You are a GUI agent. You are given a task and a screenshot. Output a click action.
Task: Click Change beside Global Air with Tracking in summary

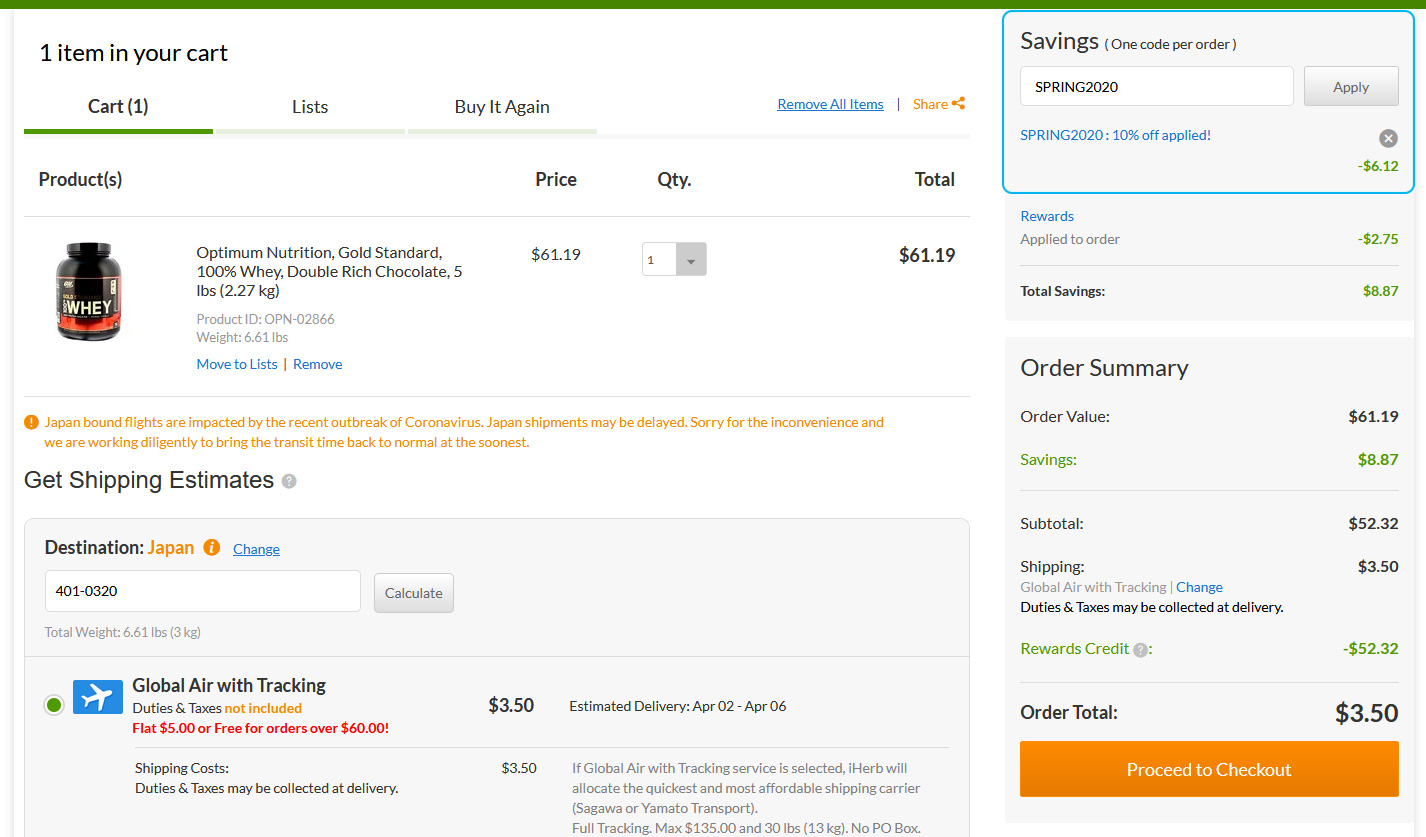1199,587
